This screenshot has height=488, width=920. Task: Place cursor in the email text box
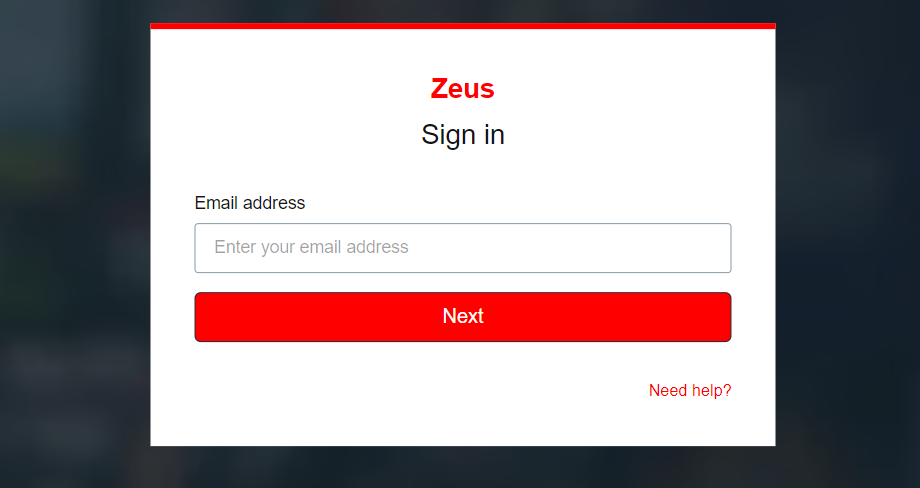(462, 248)
